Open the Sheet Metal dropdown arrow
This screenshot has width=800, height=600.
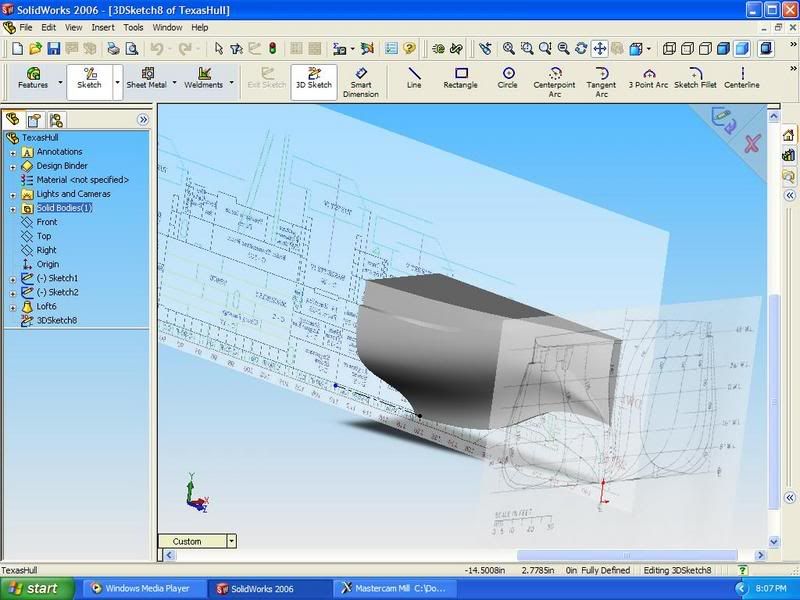tap(174, 82)
